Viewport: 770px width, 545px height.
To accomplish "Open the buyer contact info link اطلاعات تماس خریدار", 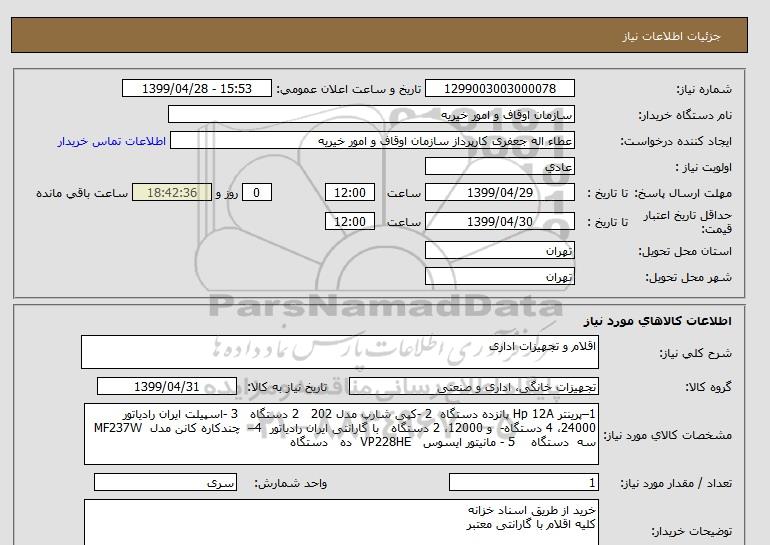I will (111, 141).
